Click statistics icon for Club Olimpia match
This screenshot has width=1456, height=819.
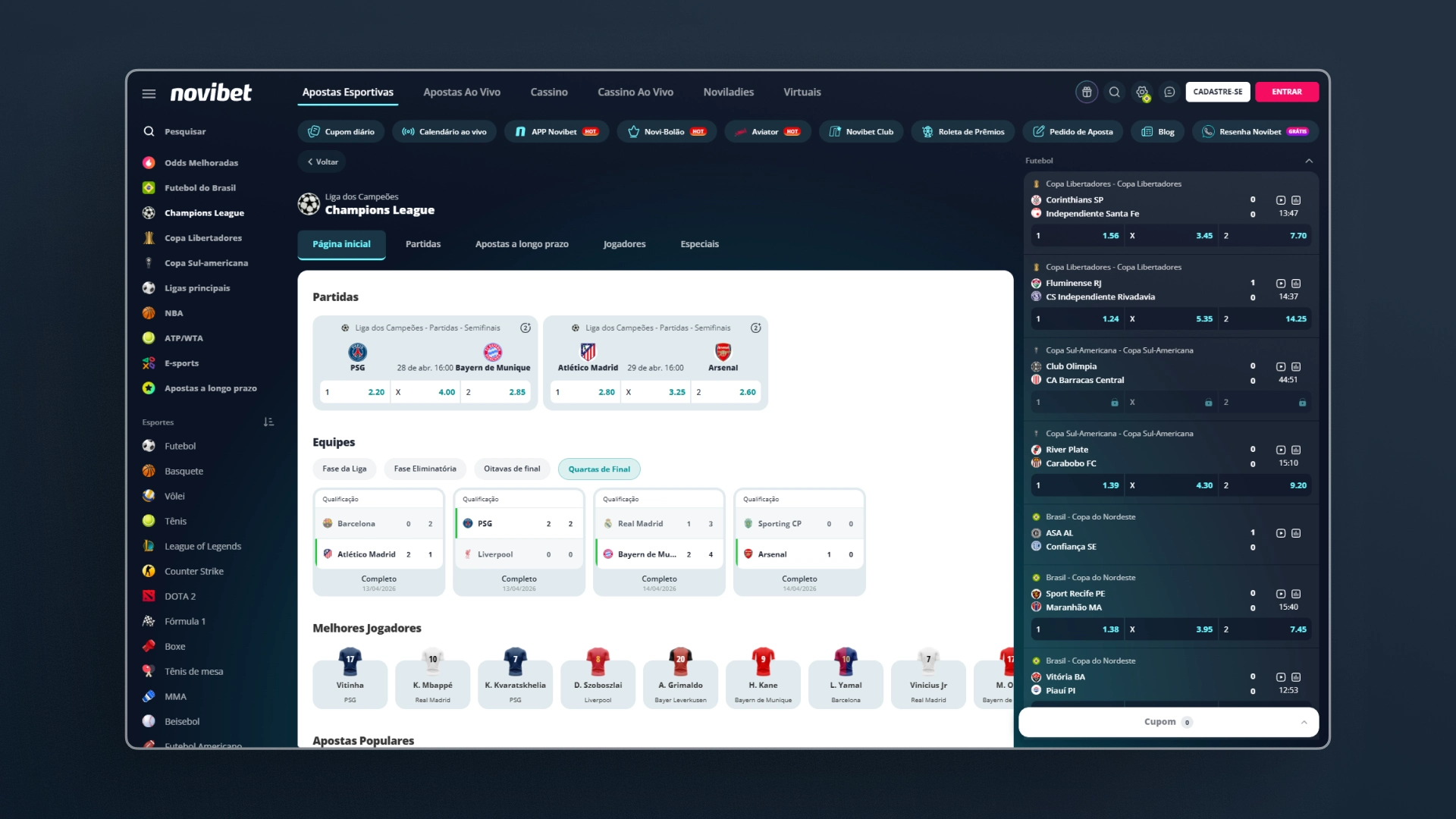click(1296, 366)
